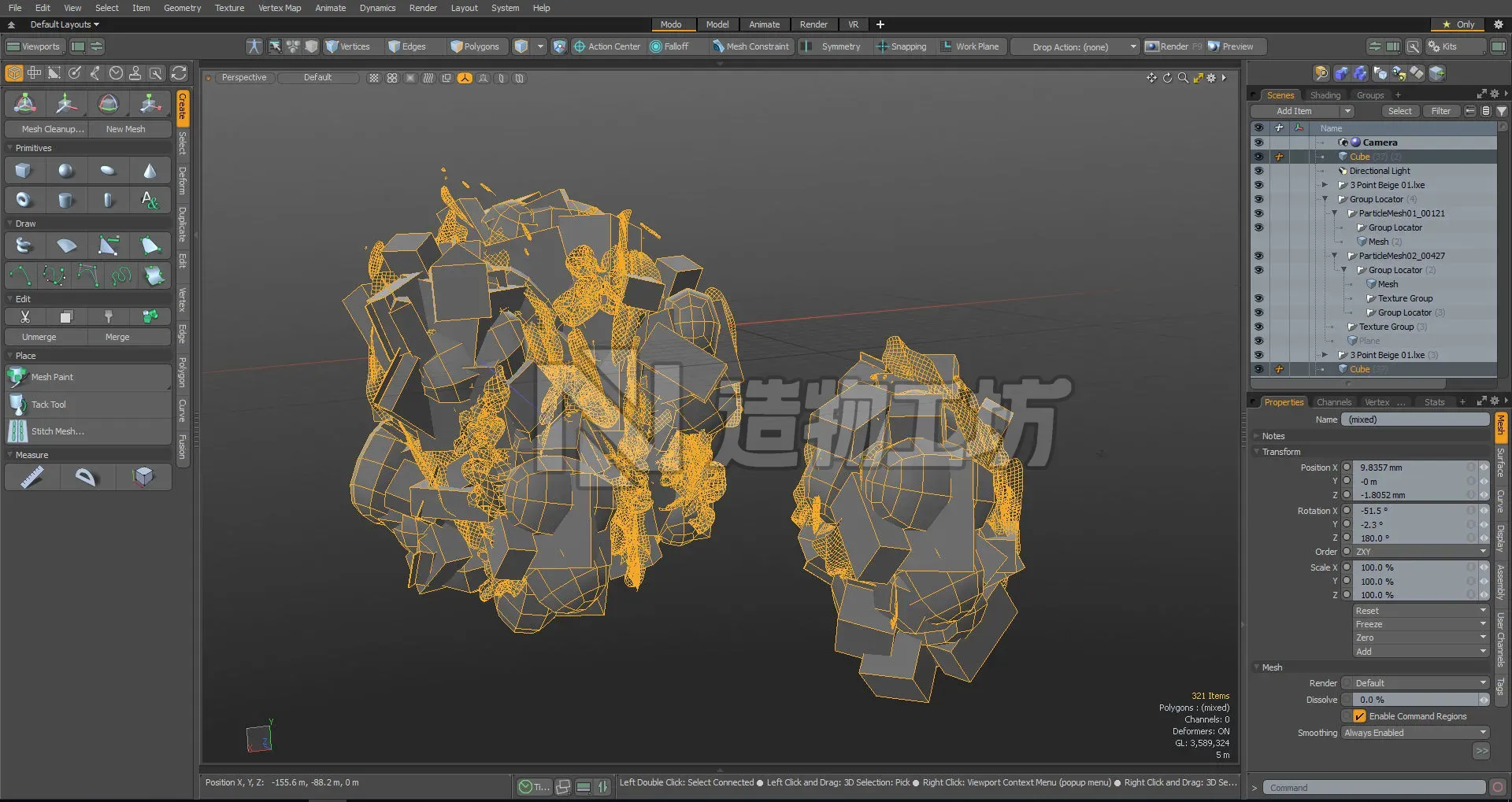Toggle visibility of Directional Light
Viewport: 1512px width, 802px height.
coord(1258,171)
